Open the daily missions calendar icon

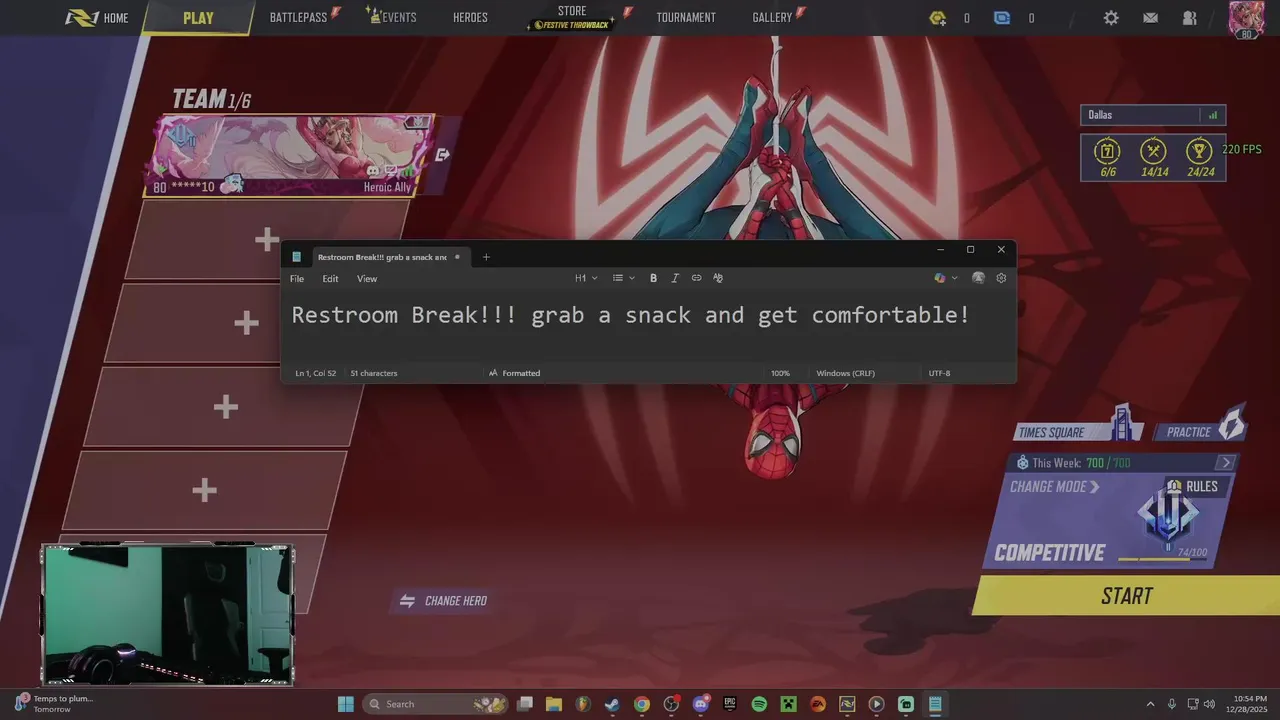pos(1107,151)
